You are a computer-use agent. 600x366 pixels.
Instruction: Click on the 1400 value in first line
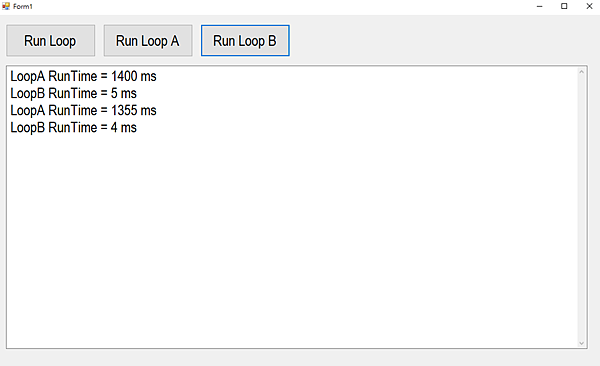[124, 76]
